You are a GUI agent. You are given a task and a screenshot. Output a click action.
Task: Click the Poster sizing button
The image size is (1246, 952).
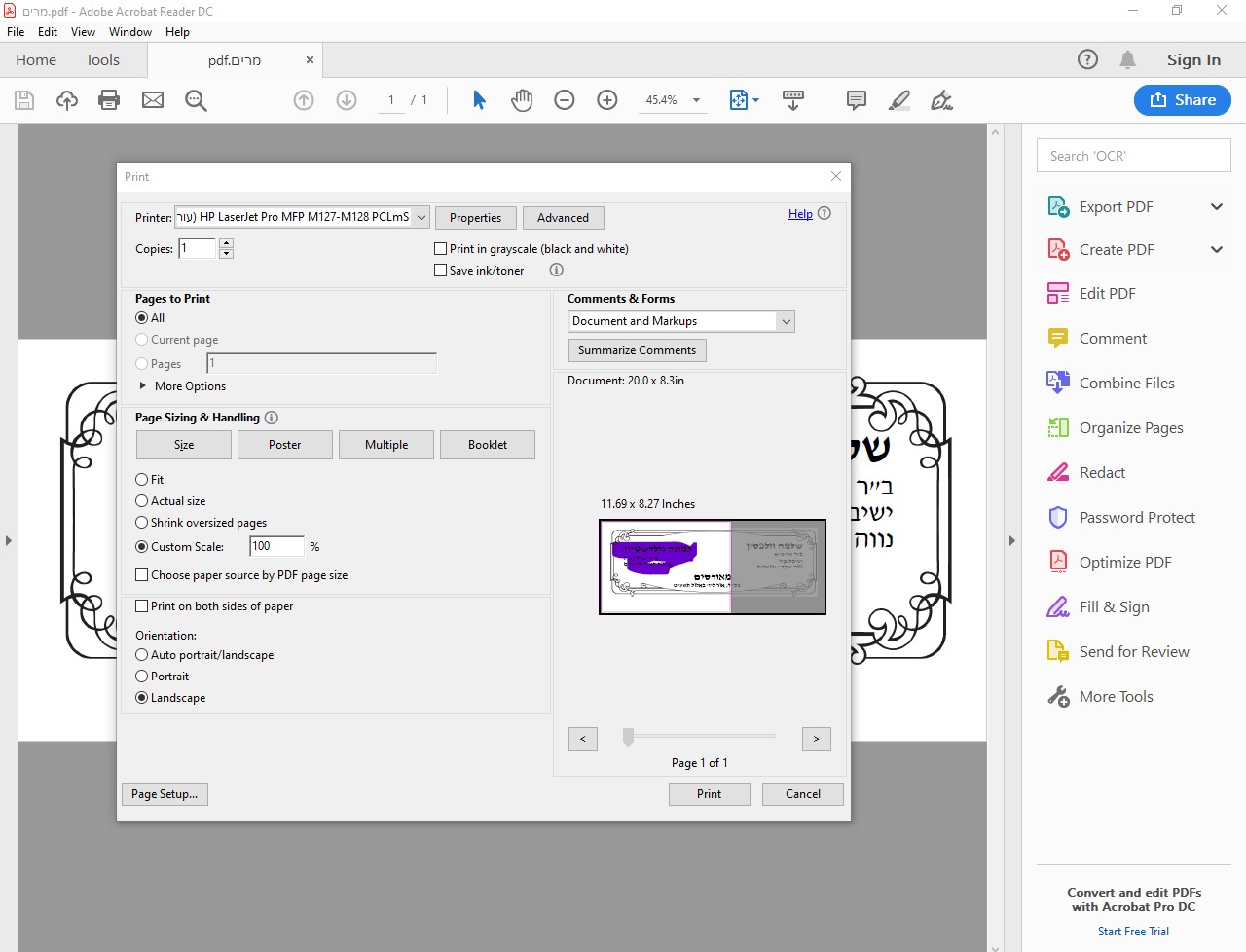click(x=284, y=445)
